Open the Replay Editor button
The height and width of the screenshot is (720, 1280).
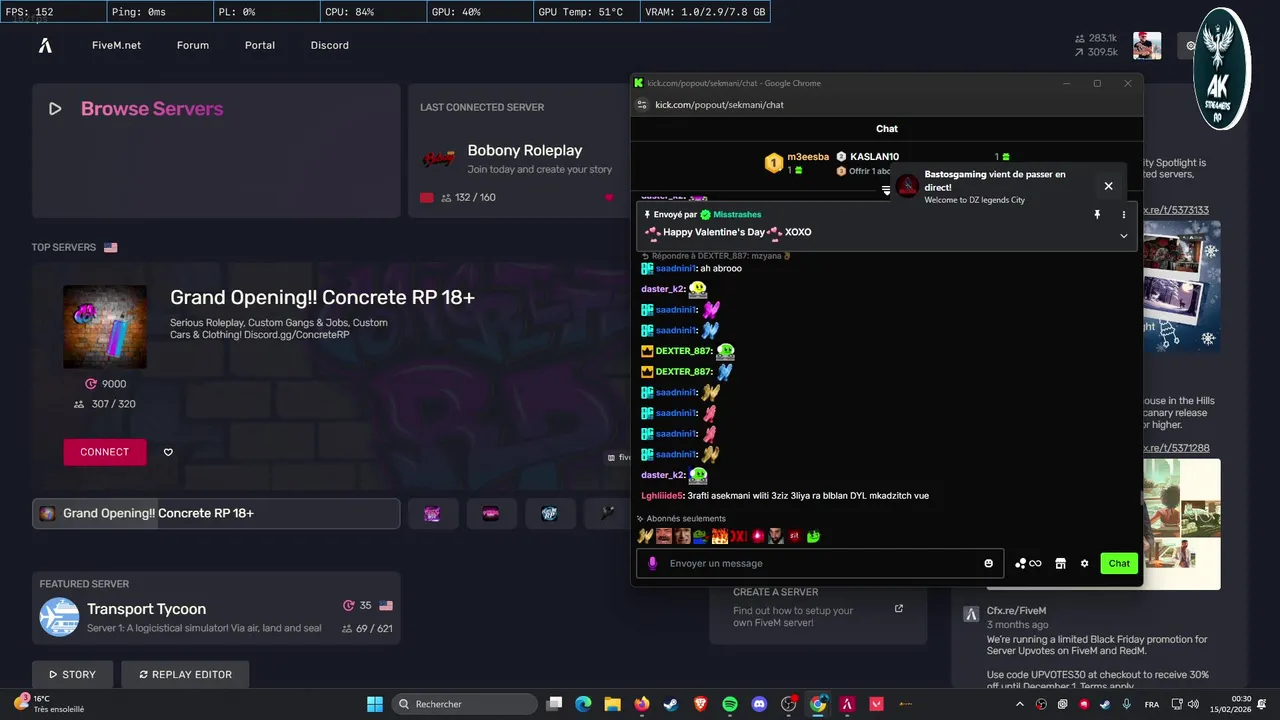coord(185,675)
